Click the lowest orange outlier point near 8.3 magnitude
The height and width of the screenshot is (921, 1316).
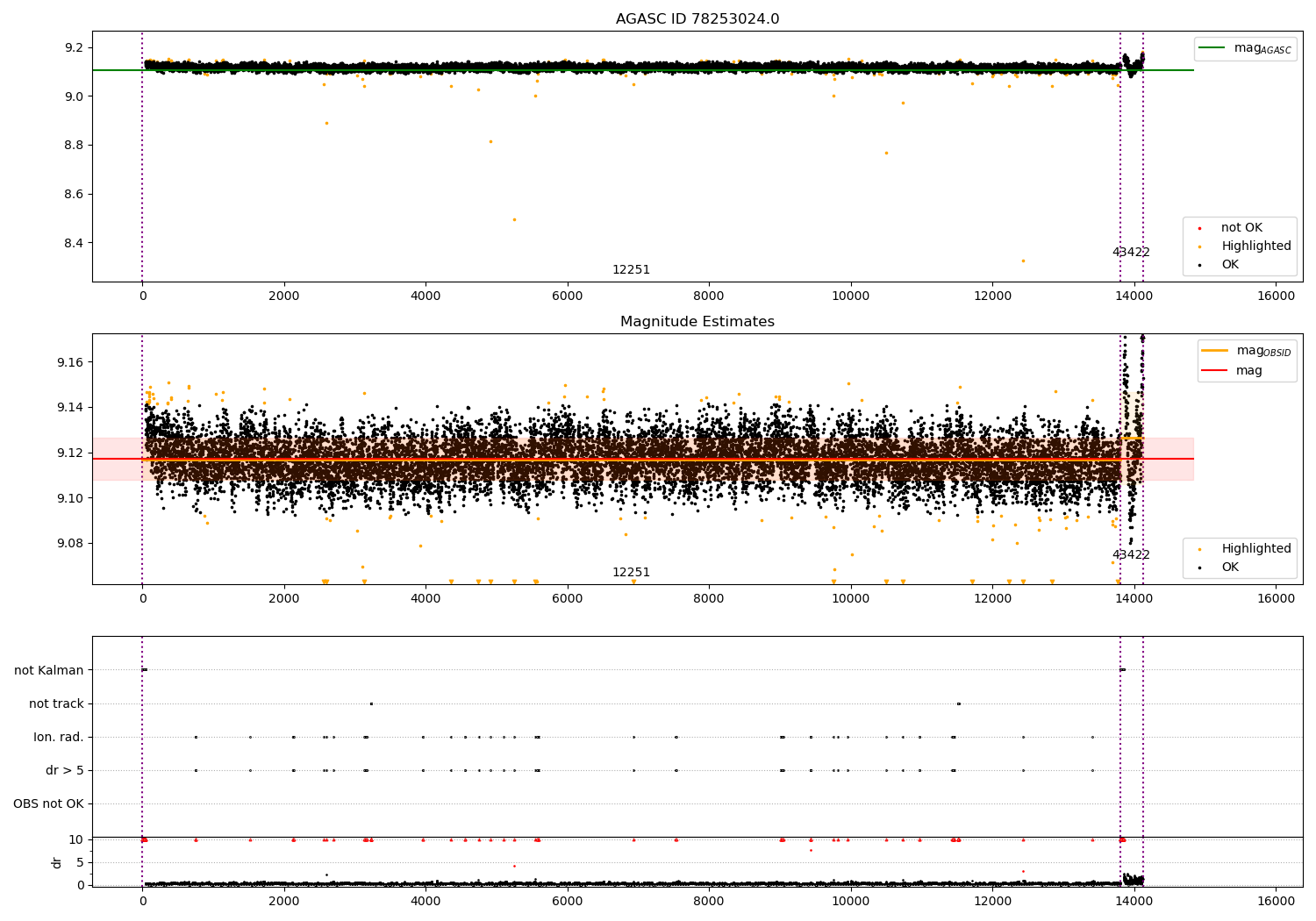(x=1023, y=261)
